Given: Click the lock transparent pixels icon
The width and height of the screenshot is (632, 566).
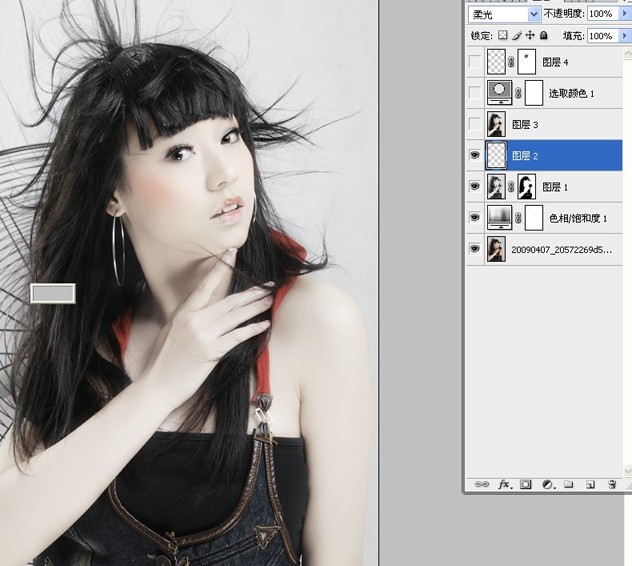Looking at the screenshot, I should (502, 35).
